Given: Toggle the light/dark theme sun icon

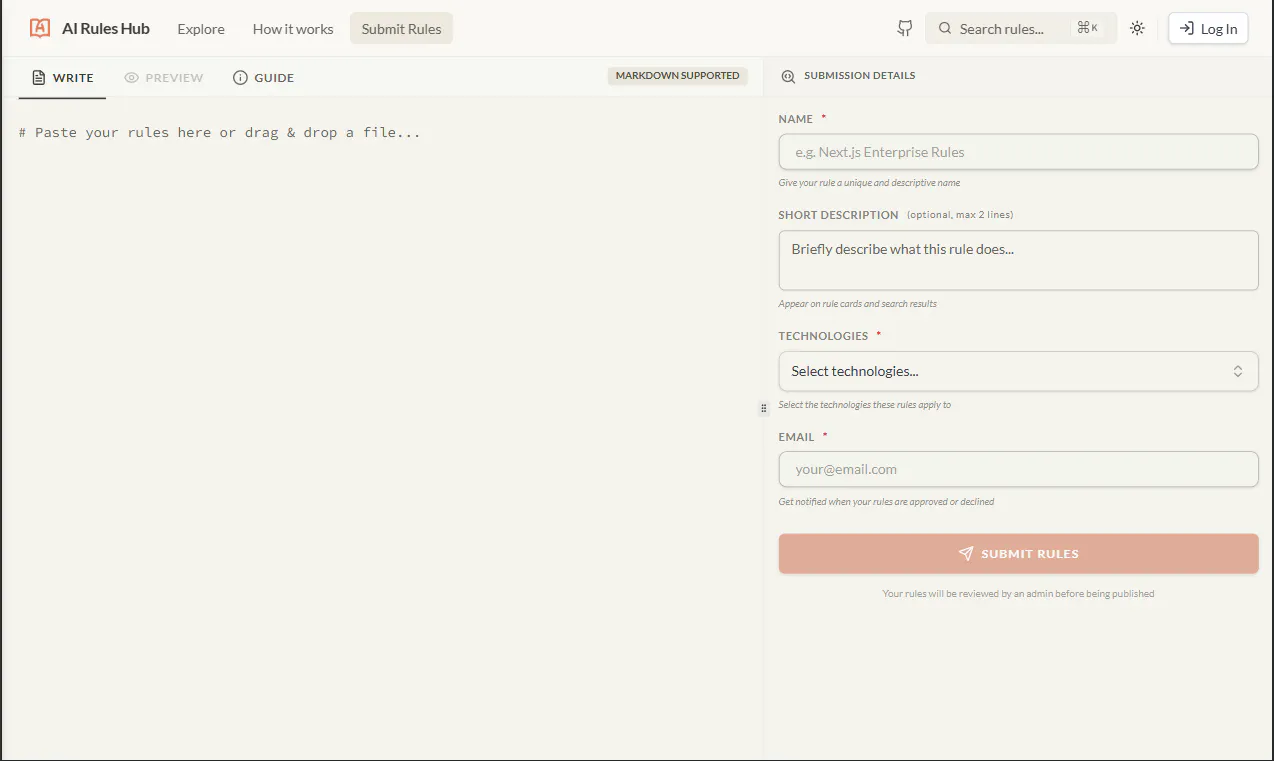Looking at the screenshot, I should [x=1137, y=29].
